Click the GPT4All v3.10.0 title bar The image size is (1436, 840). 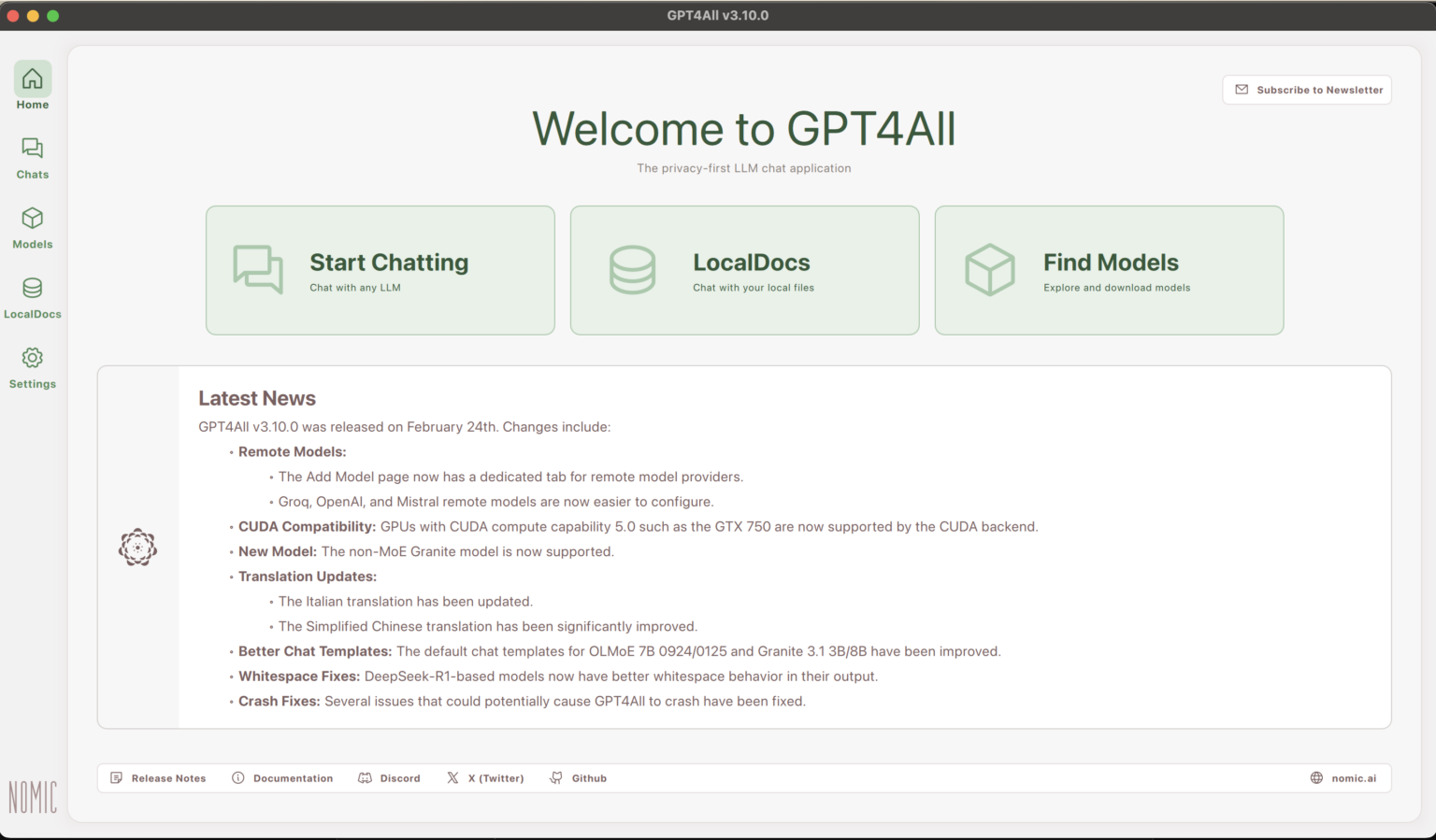[718, 15]
